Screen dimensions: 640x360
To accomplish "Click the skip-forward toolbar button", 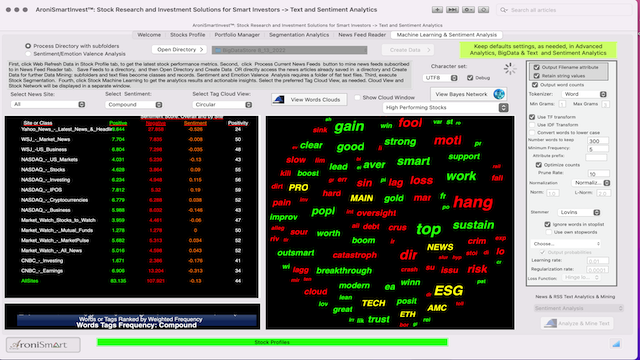I will point(452,9).
